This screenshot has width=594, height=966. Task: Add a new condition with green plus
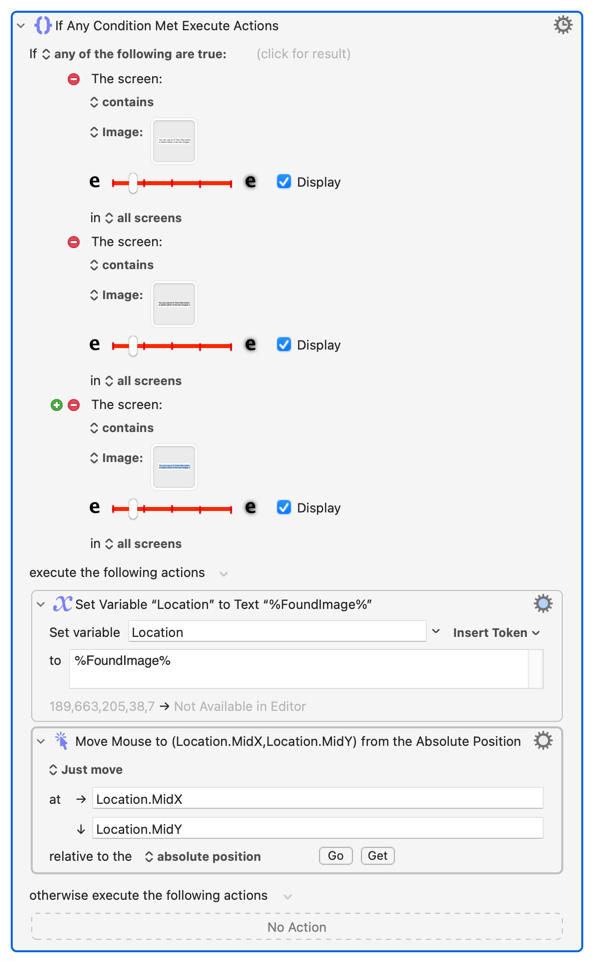(x=57, y=405)
